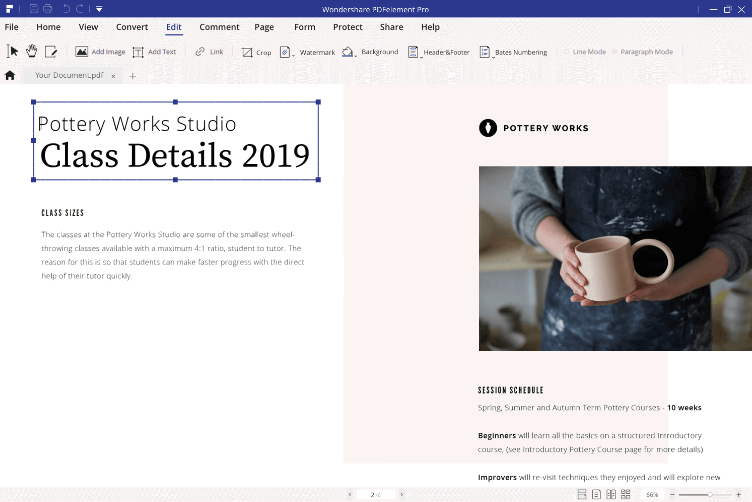The image size is (752, 502).
Task: Choose the Add Text tool
Action: [154, 51]
